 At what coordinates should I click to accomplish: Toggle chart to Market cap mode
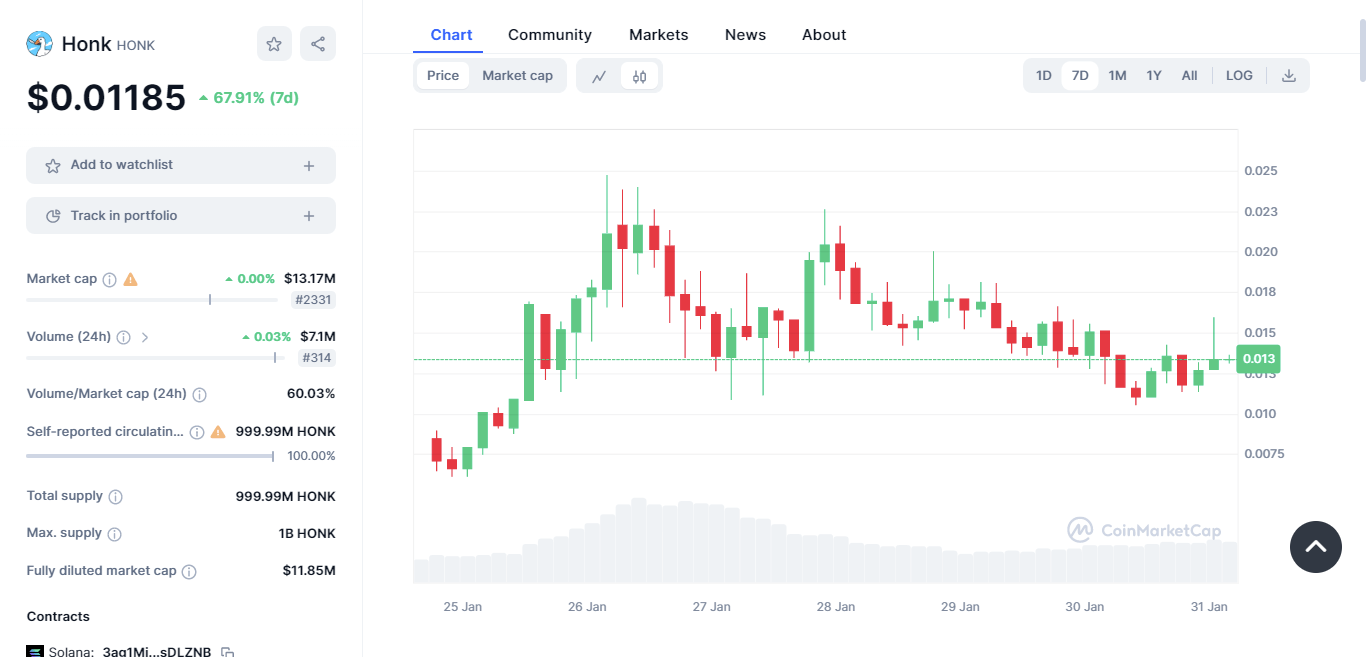click(x=517, y=76)
